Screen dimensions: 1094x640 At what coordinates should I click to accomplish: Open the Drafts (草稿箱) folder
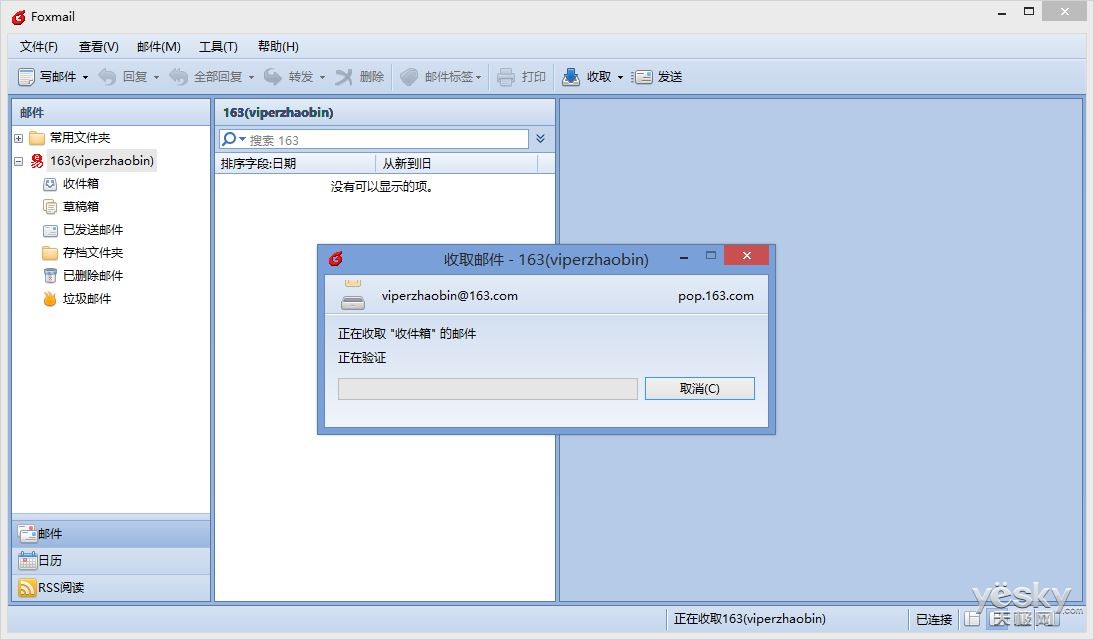coord(81,207)
